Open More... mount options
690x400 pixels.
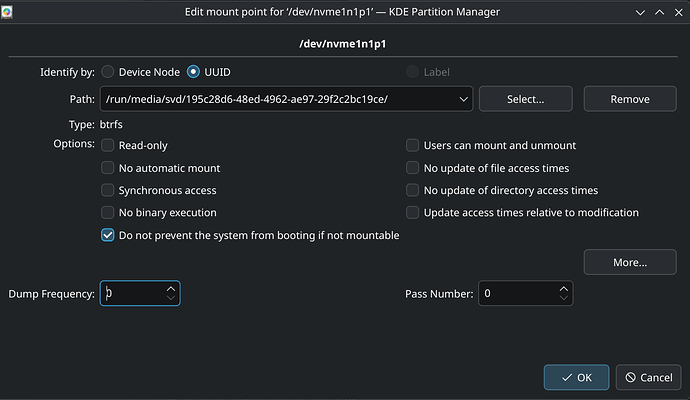[630, 262]
